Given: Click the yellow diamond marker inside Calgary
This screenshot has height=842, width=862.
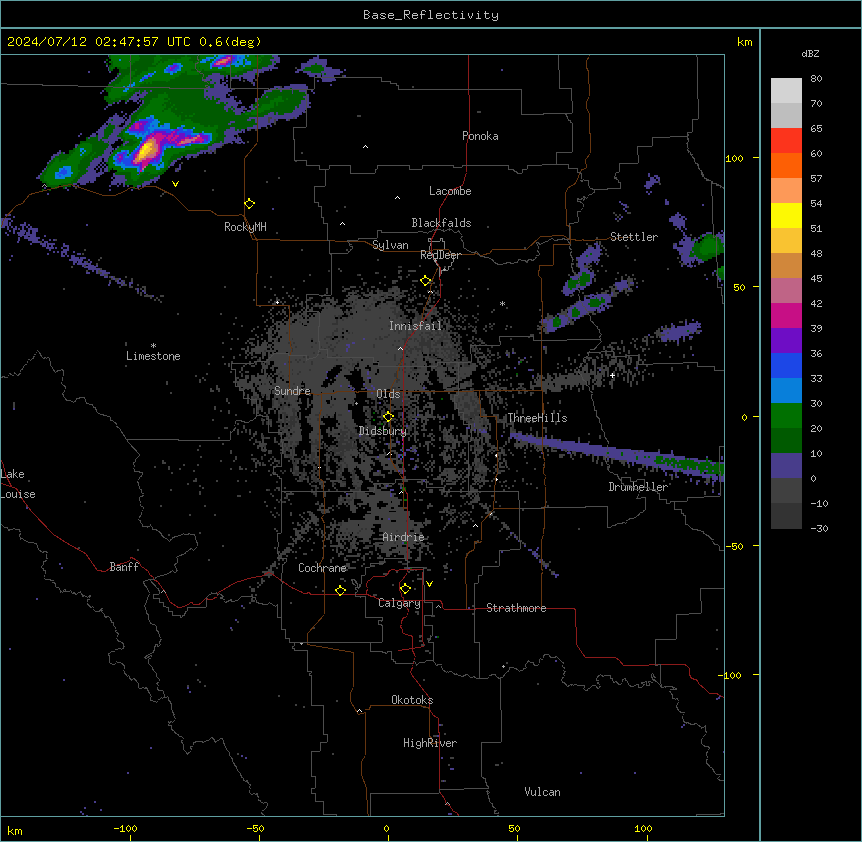Looking at the screenshot, I should tap(405, 589).
